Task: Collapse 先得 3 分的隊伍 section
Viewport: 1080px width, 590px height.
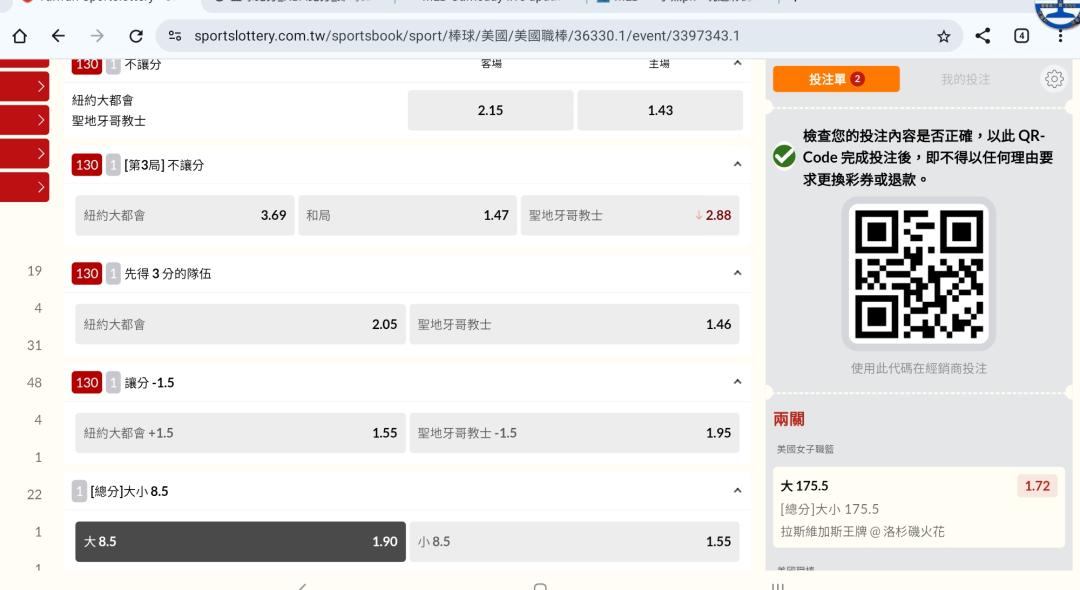Action: click(737, 273)
